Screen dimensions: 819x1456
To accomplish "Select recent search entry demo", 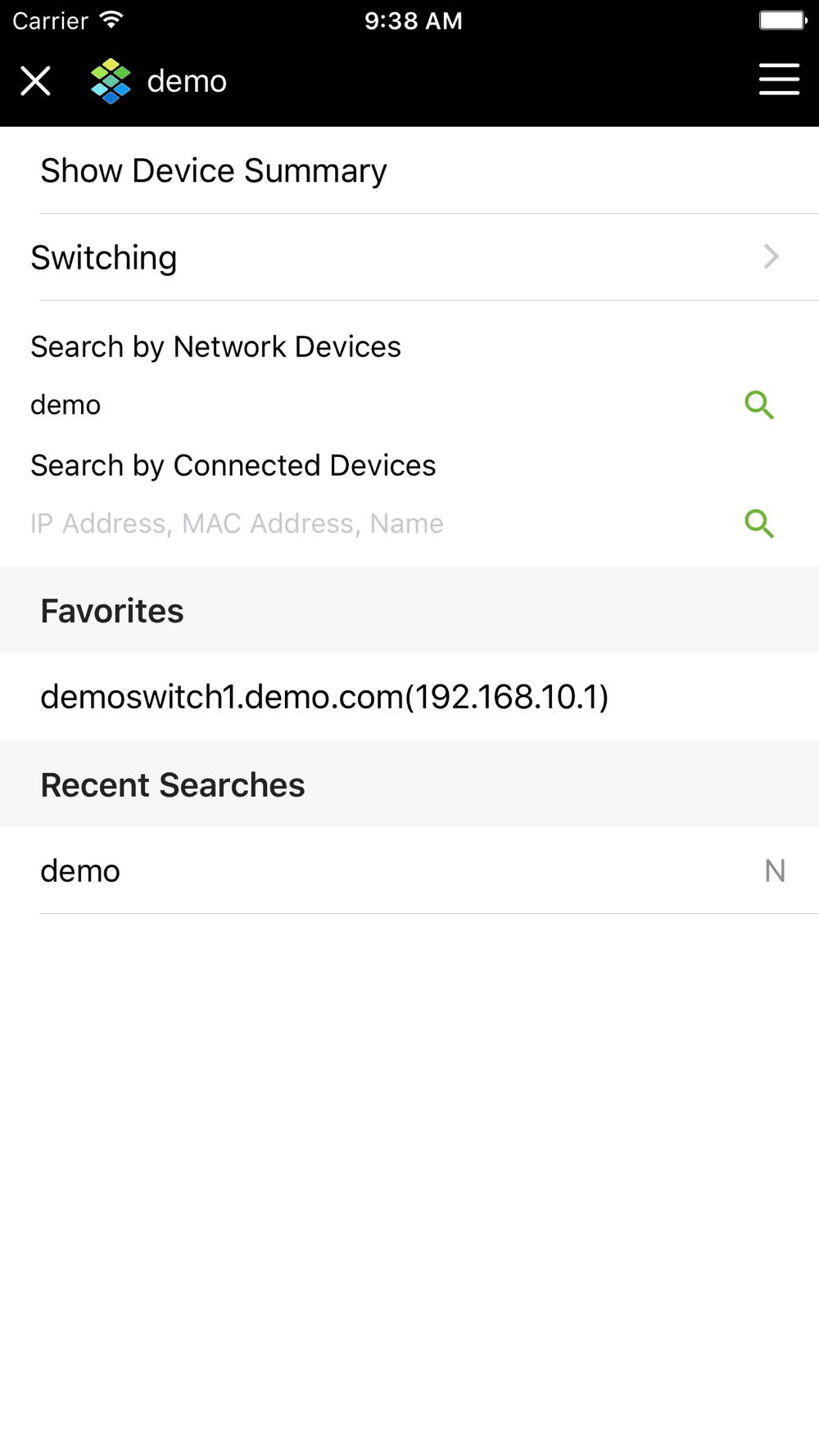I will tap(409, 870).
